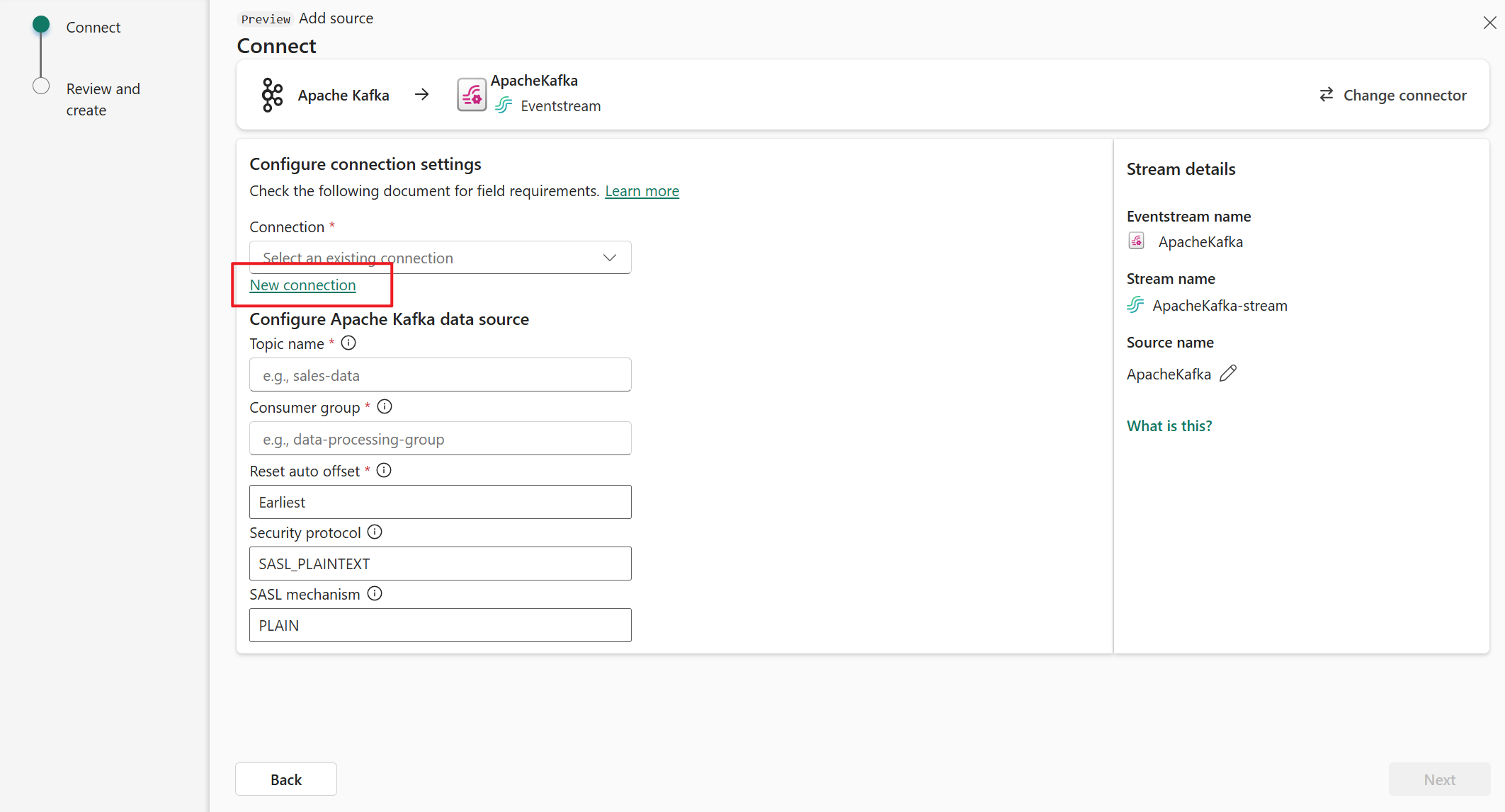Click the info icon next to Reset auto offset
Screen dimensions: 1505x812
[x=383, y=470]
